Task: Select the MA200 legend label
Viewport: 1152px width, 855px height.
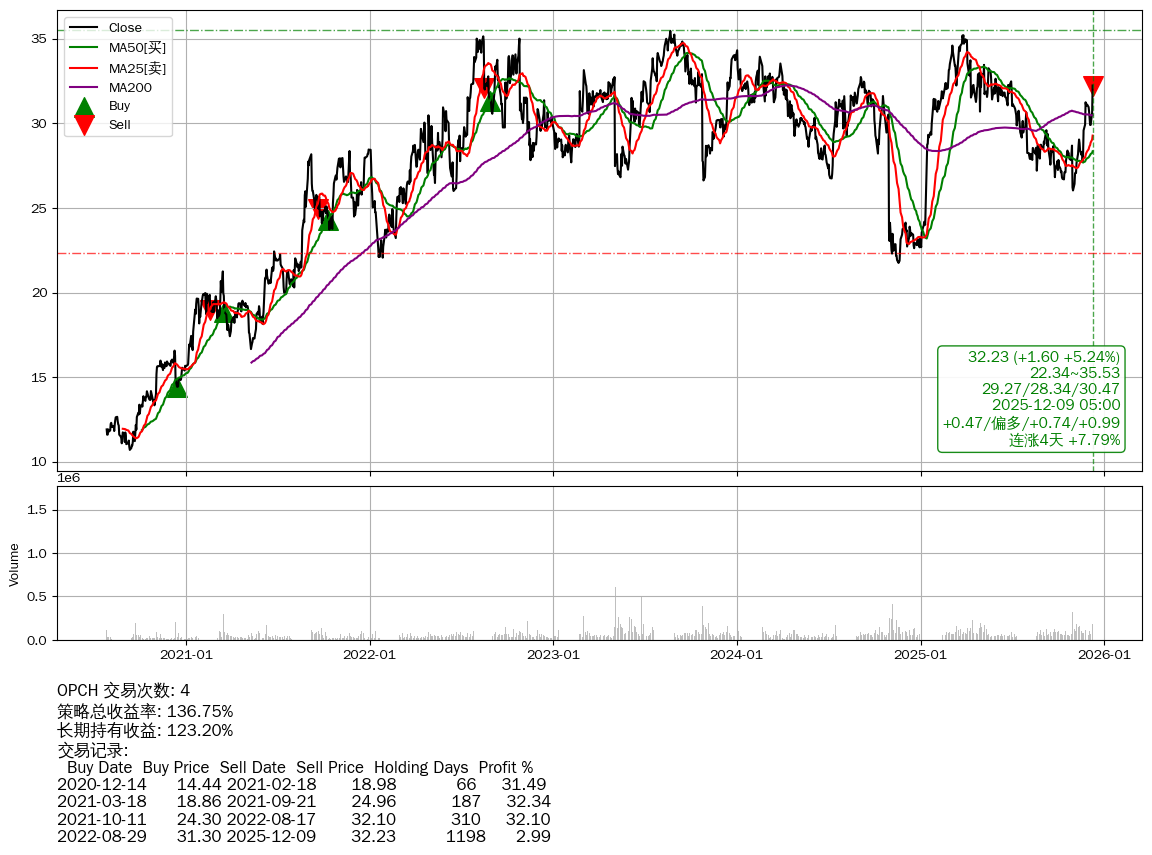Action: coord(130,88)
